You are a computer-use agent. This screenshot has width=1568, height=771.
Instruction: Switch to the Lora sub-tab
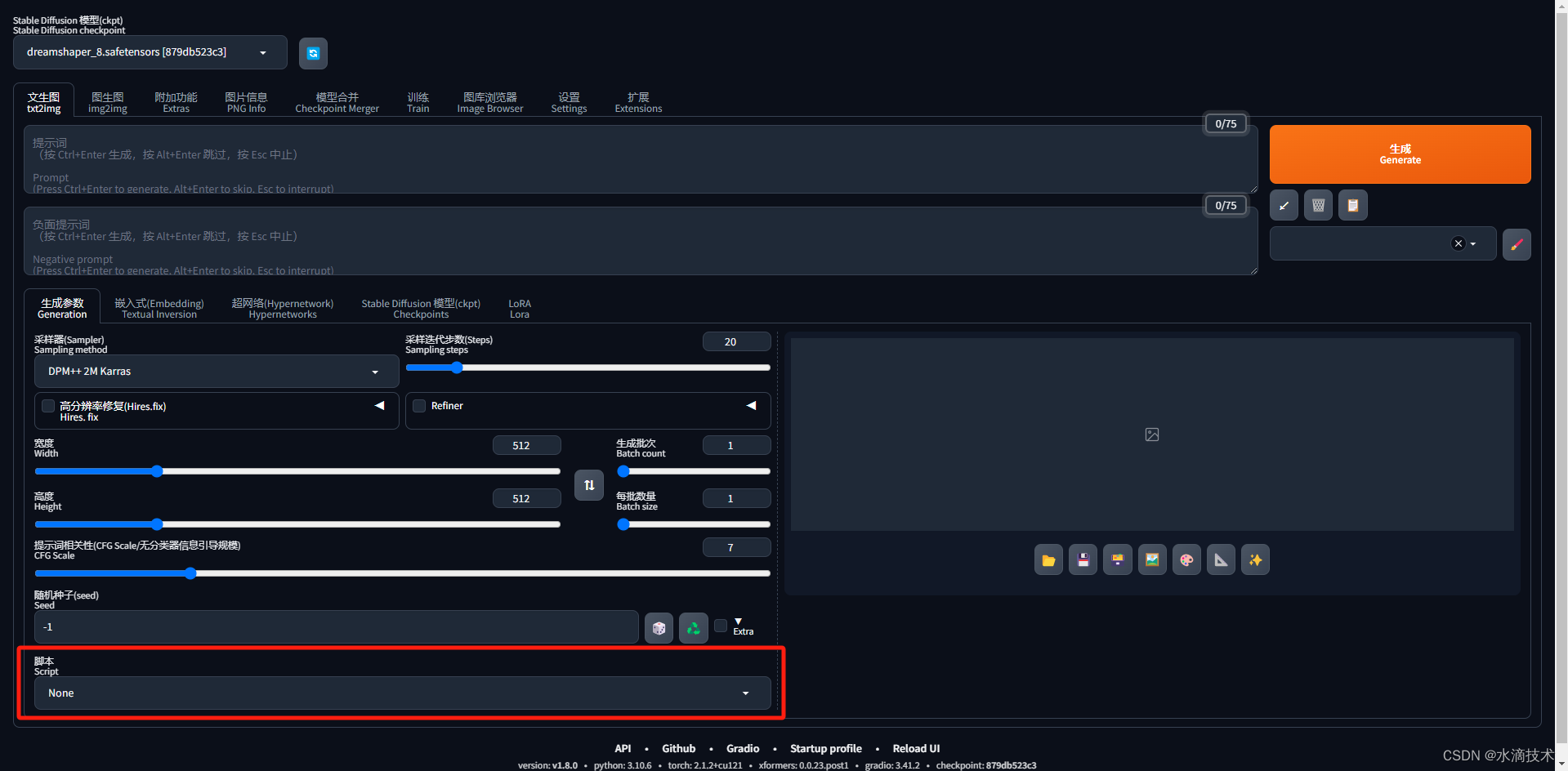(520, 309)
